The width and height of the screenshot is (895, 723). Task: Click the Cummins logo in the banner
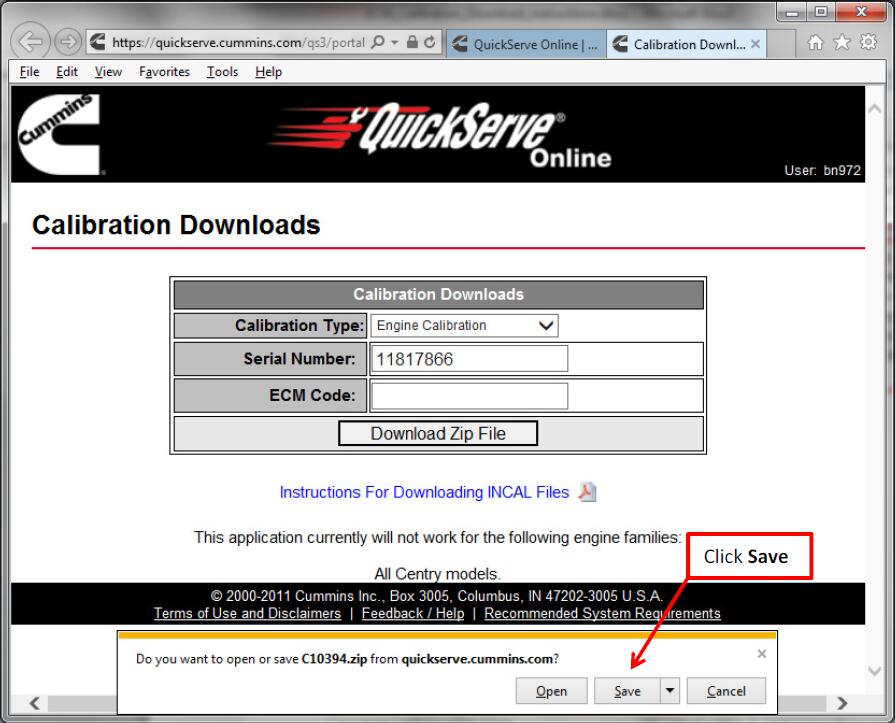[59, 135]
